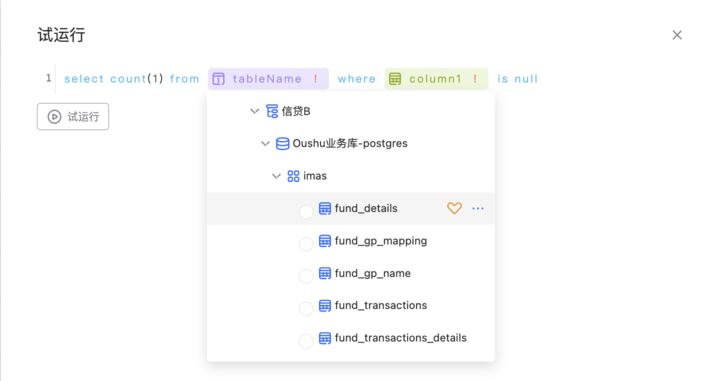Viewport: 720px width, 381px height.
Task: Close the 试运行 dialog
Action: pyautogui.click(x=677, y=35)
